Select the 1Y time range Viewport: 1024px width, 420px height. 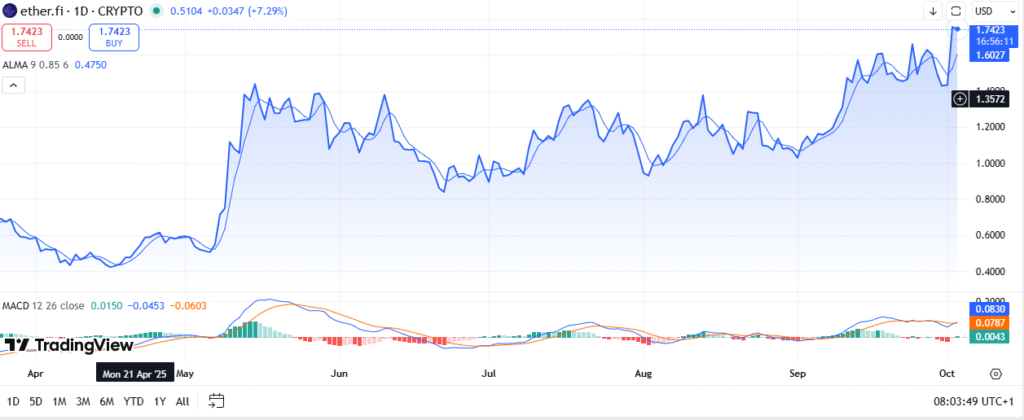click(x=159, y=402)
